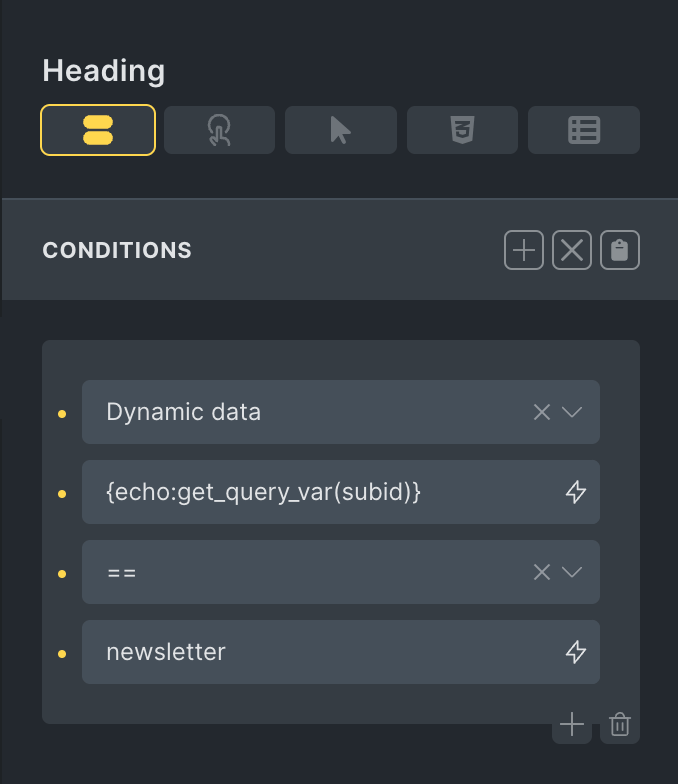
Task: Open dynamic data picker for get_query_var field
Action: point(576,492)
